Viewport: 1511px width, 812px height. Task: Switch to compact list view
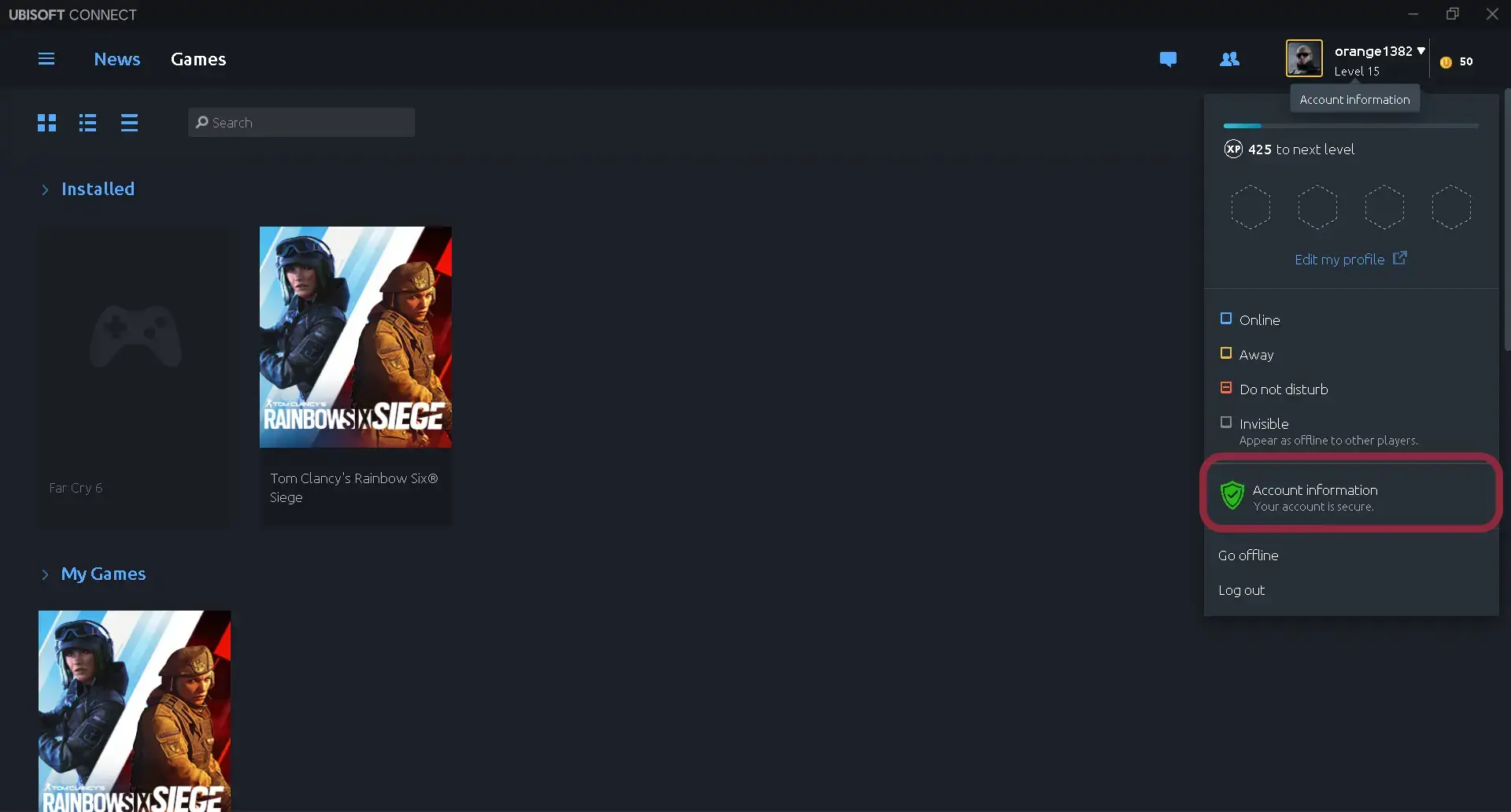130,123
